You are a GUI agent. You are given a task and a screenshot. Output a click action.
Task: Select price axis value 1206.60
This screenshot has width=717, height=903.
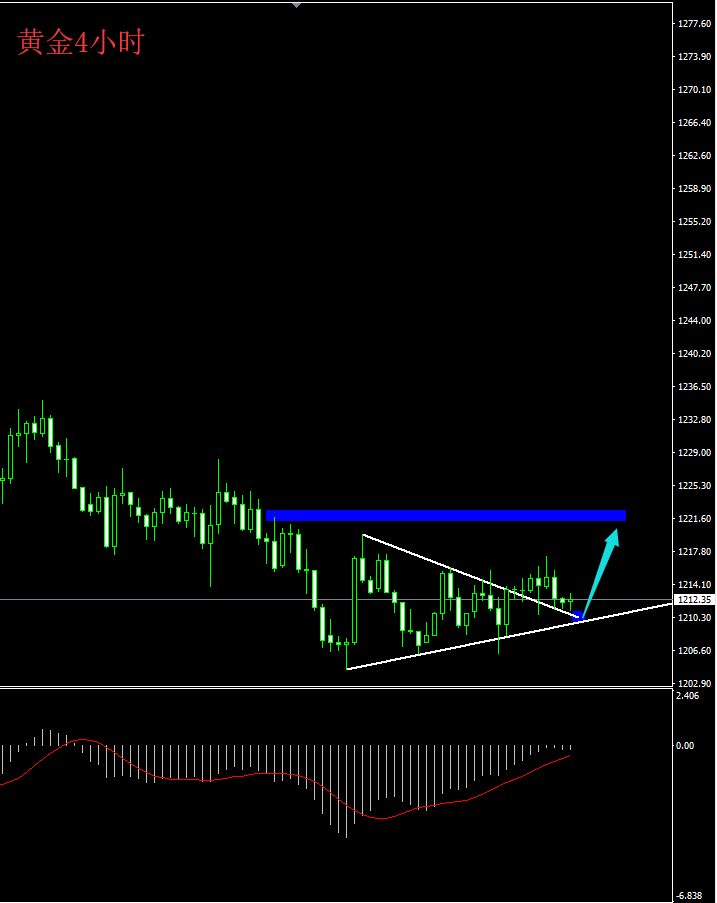(695, 651)
